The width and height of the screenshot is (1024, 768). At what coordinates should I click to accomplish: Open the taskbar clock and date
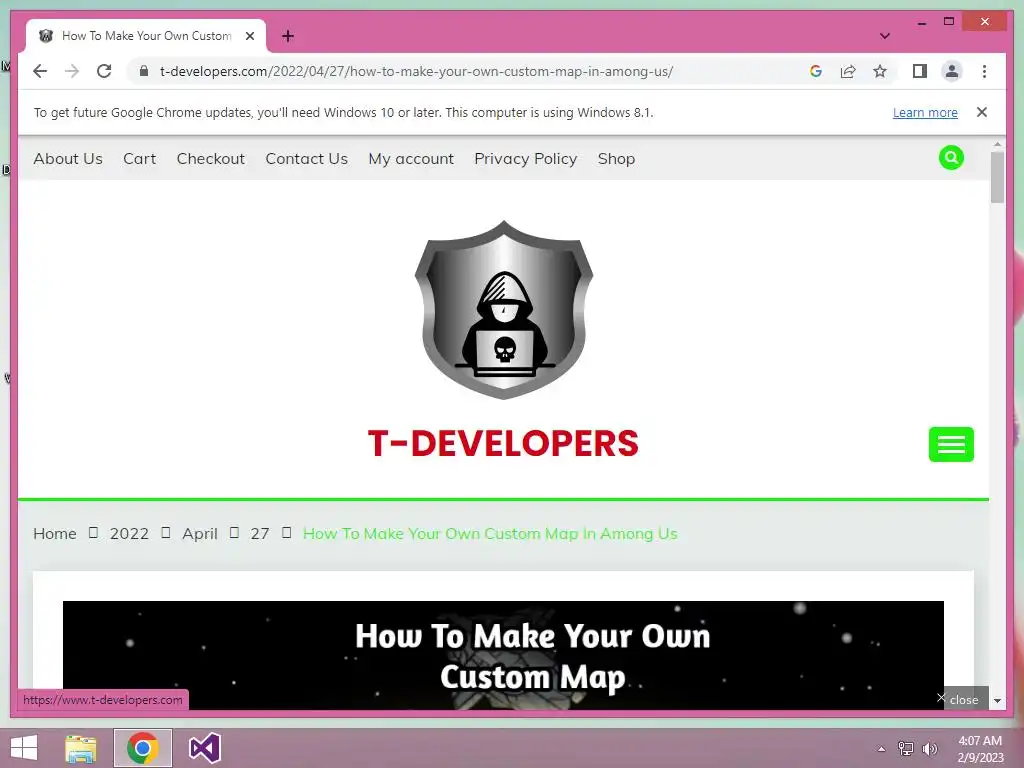(x=980, y=749)
